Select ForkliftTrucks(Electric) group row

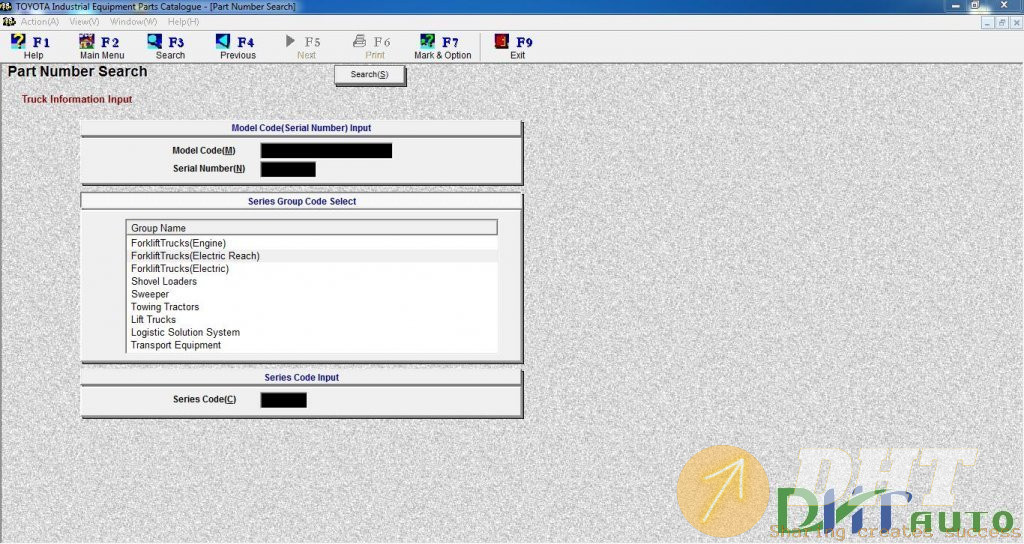312,268
